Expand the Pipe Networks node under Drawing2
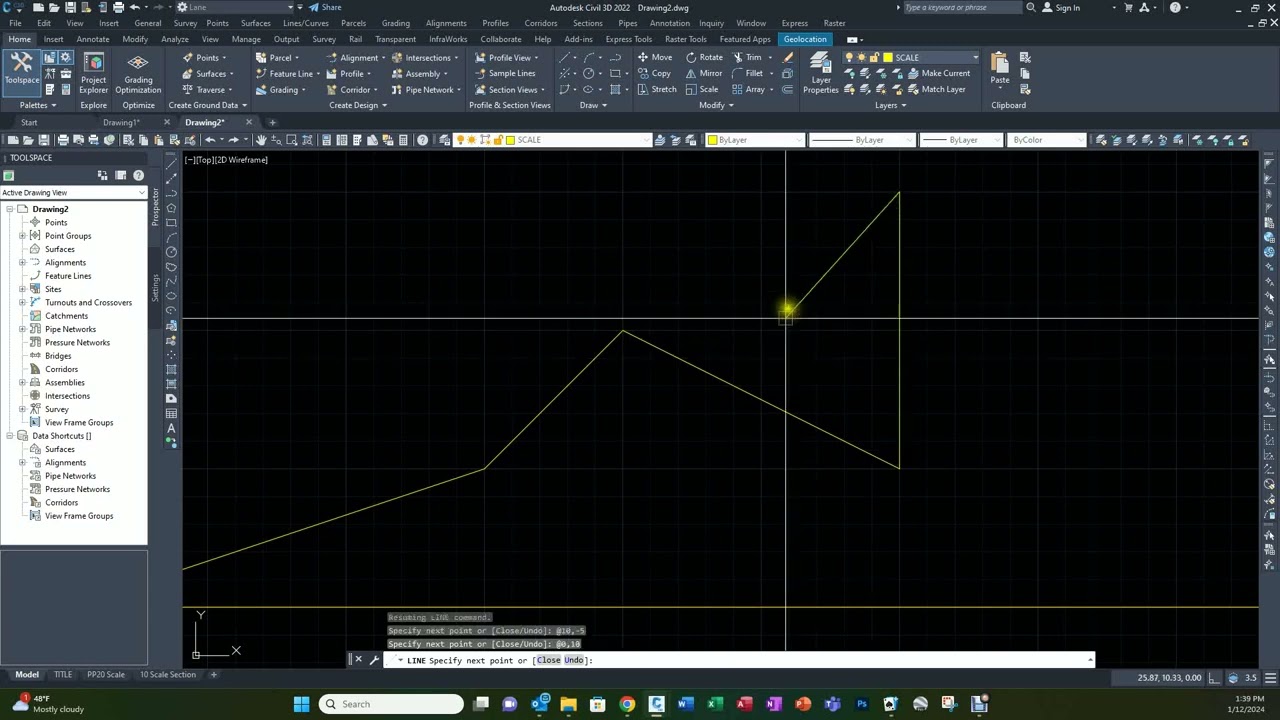Image resolution: width=1280 pixels, height=720 pixels. pyautogui.click(x=22, y=329)
